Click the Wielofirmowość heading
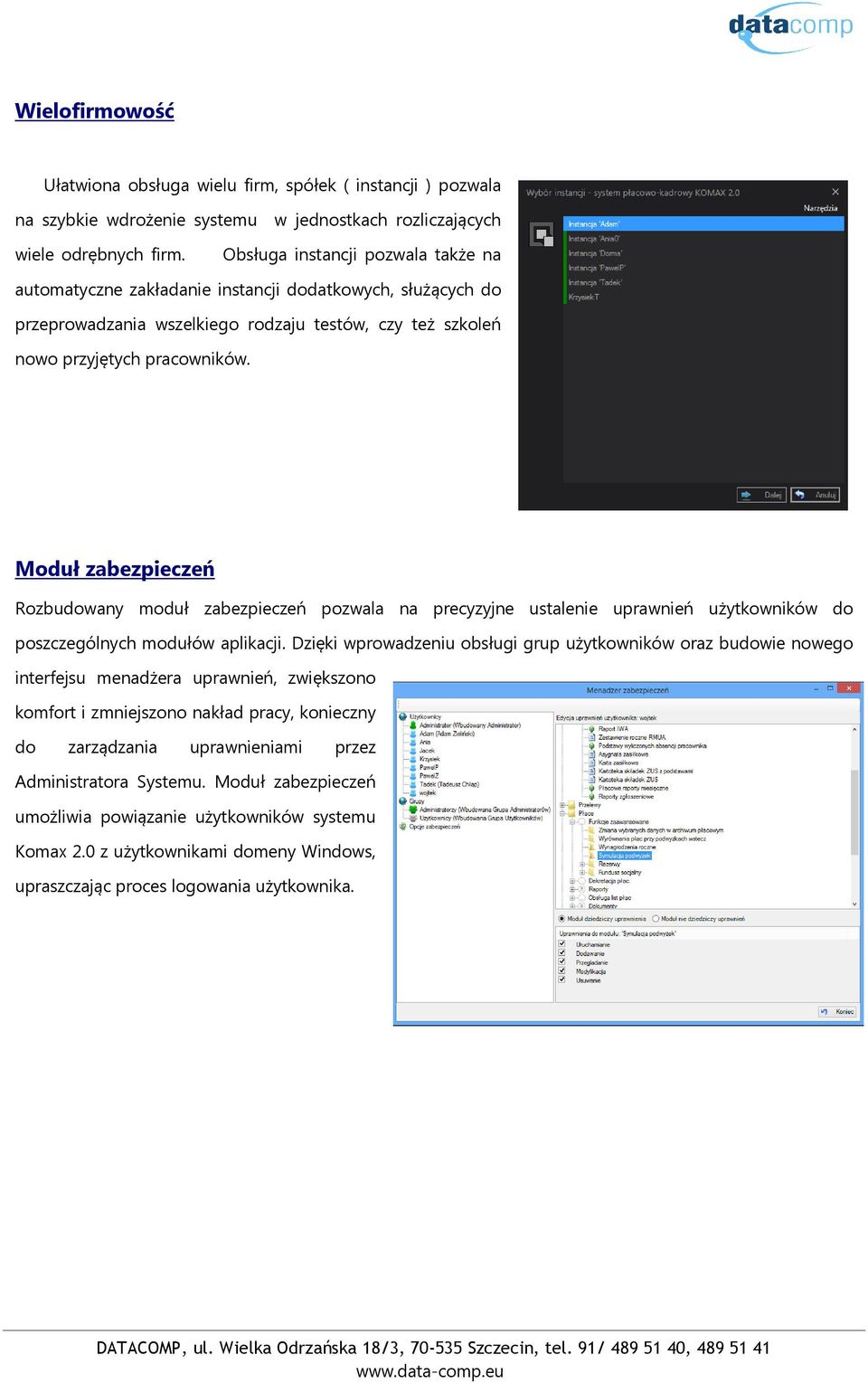Screen dimensions: 868x1383 pos(94,111)
